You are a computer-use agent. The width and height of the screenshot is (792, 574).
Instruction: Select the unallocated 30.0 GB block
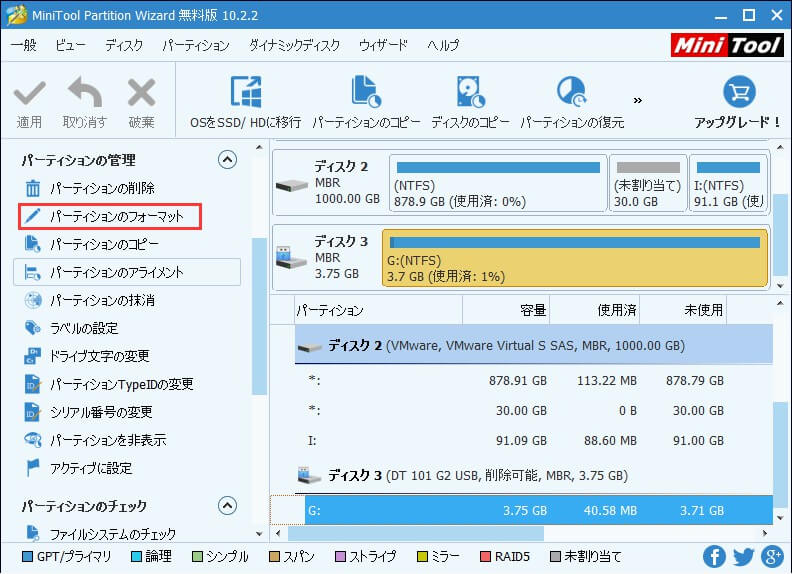(x=648, y=183)
